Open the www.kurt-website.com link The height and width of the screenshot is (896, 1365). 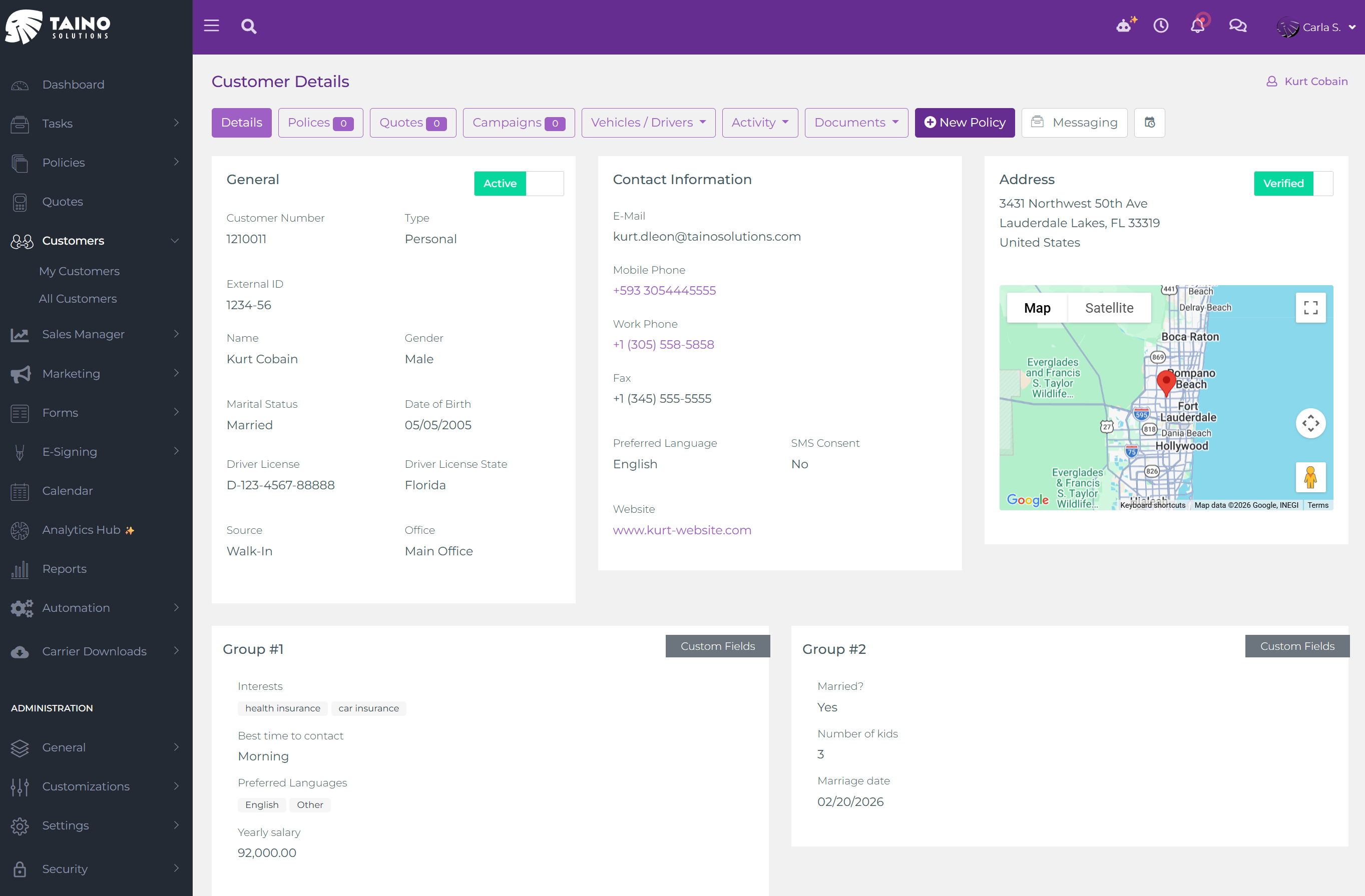point(682,530)
